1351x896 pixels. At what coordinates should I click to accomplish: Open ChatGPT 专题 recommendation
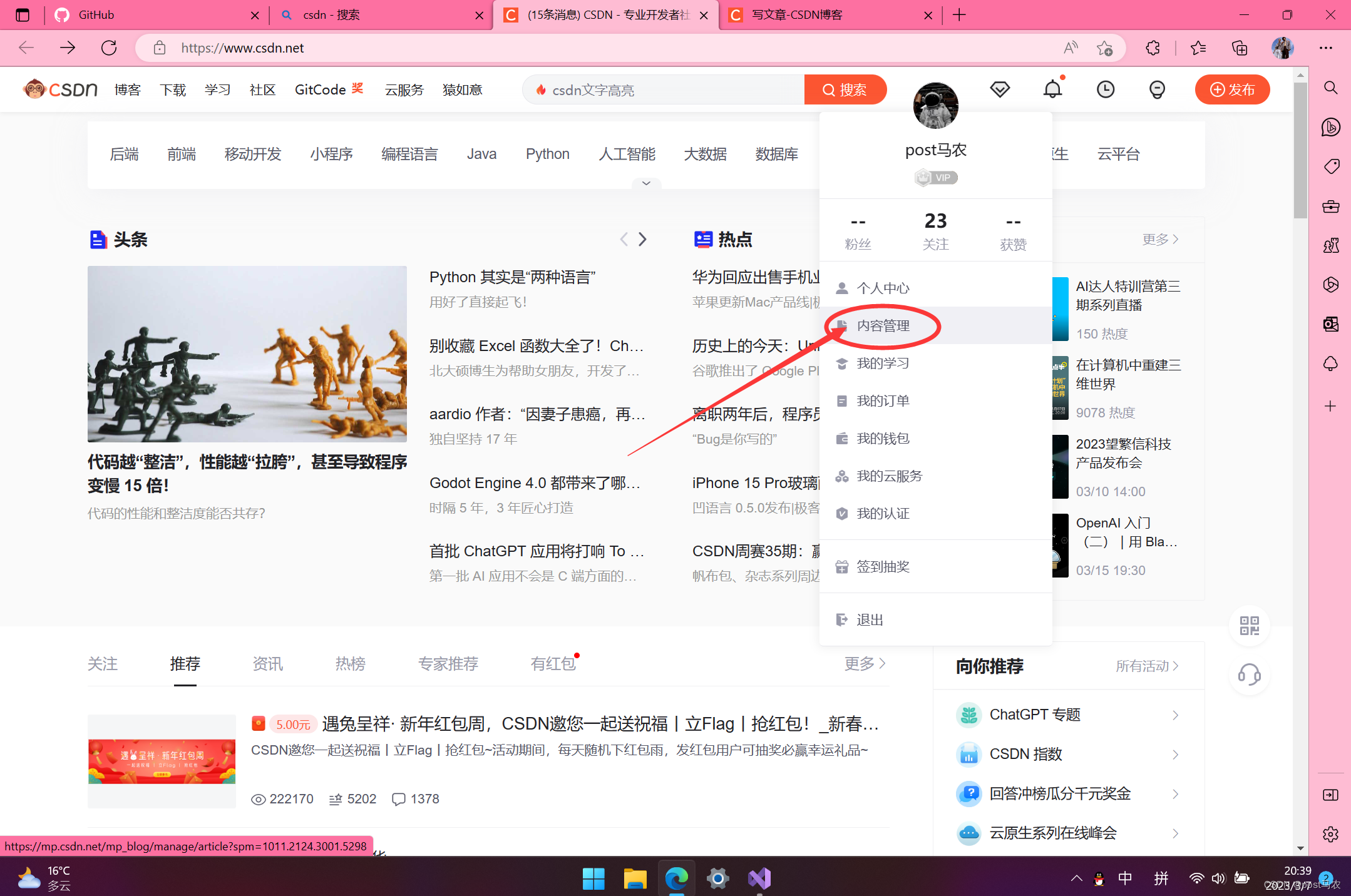pos(1068,715)
